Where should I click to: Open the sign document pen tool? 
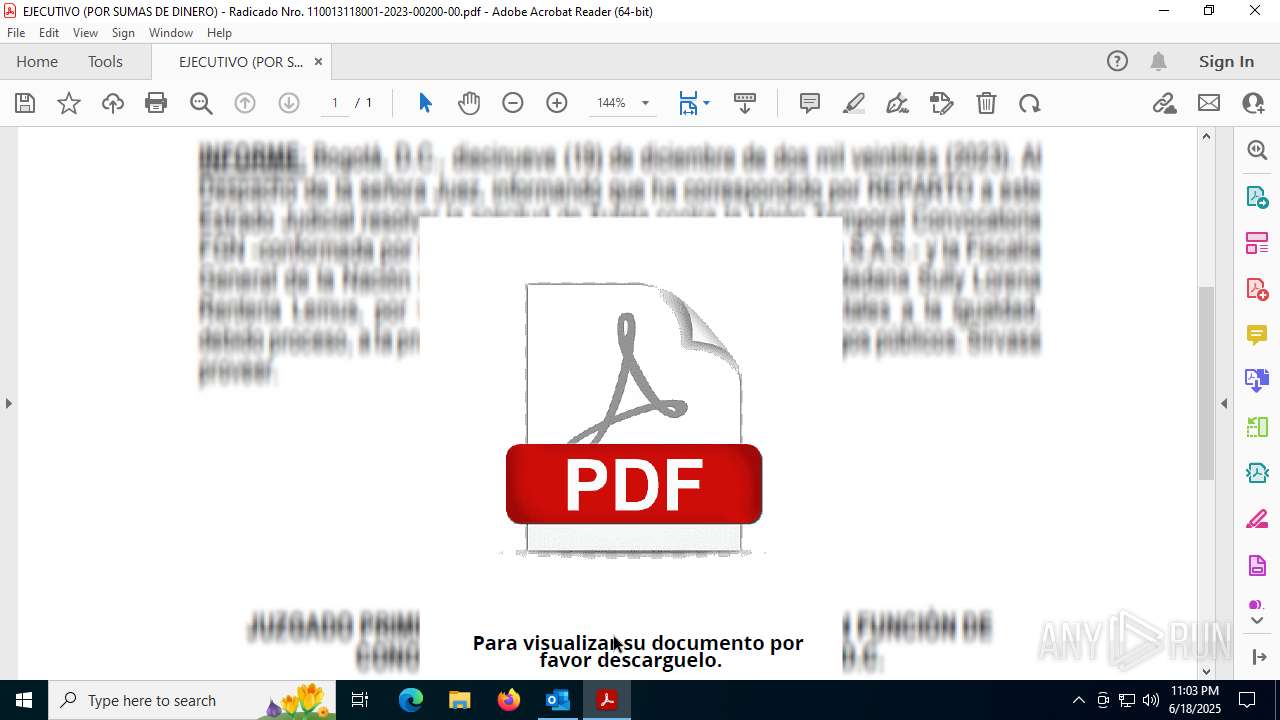[x=898, y=103]
